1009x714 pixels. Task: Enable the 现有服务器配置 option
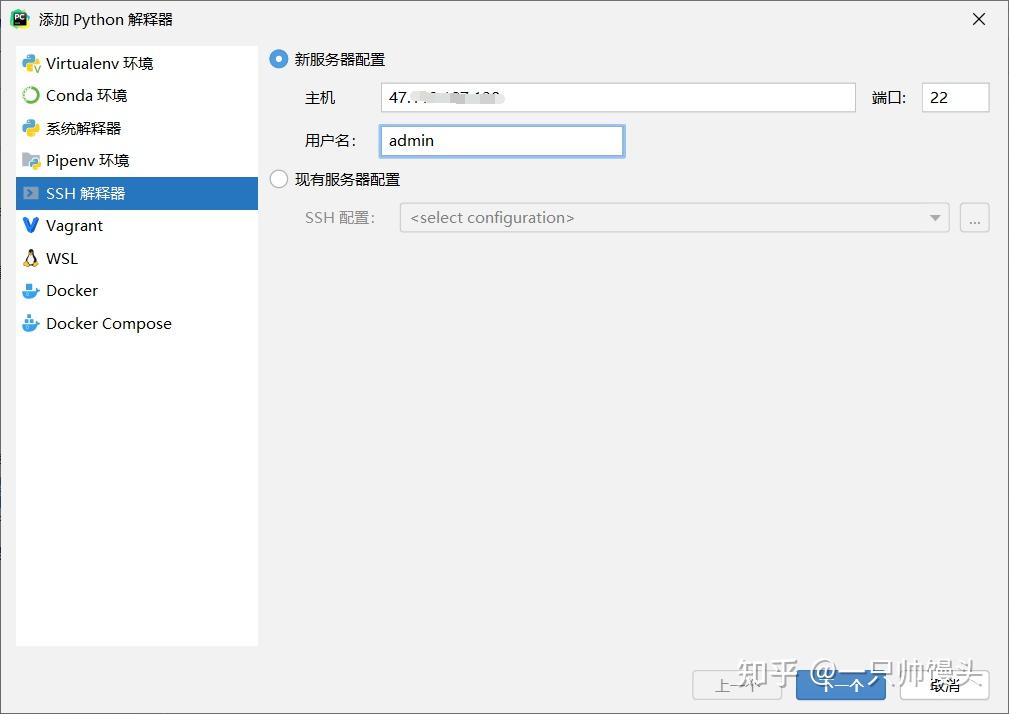[x=277, y=179]
